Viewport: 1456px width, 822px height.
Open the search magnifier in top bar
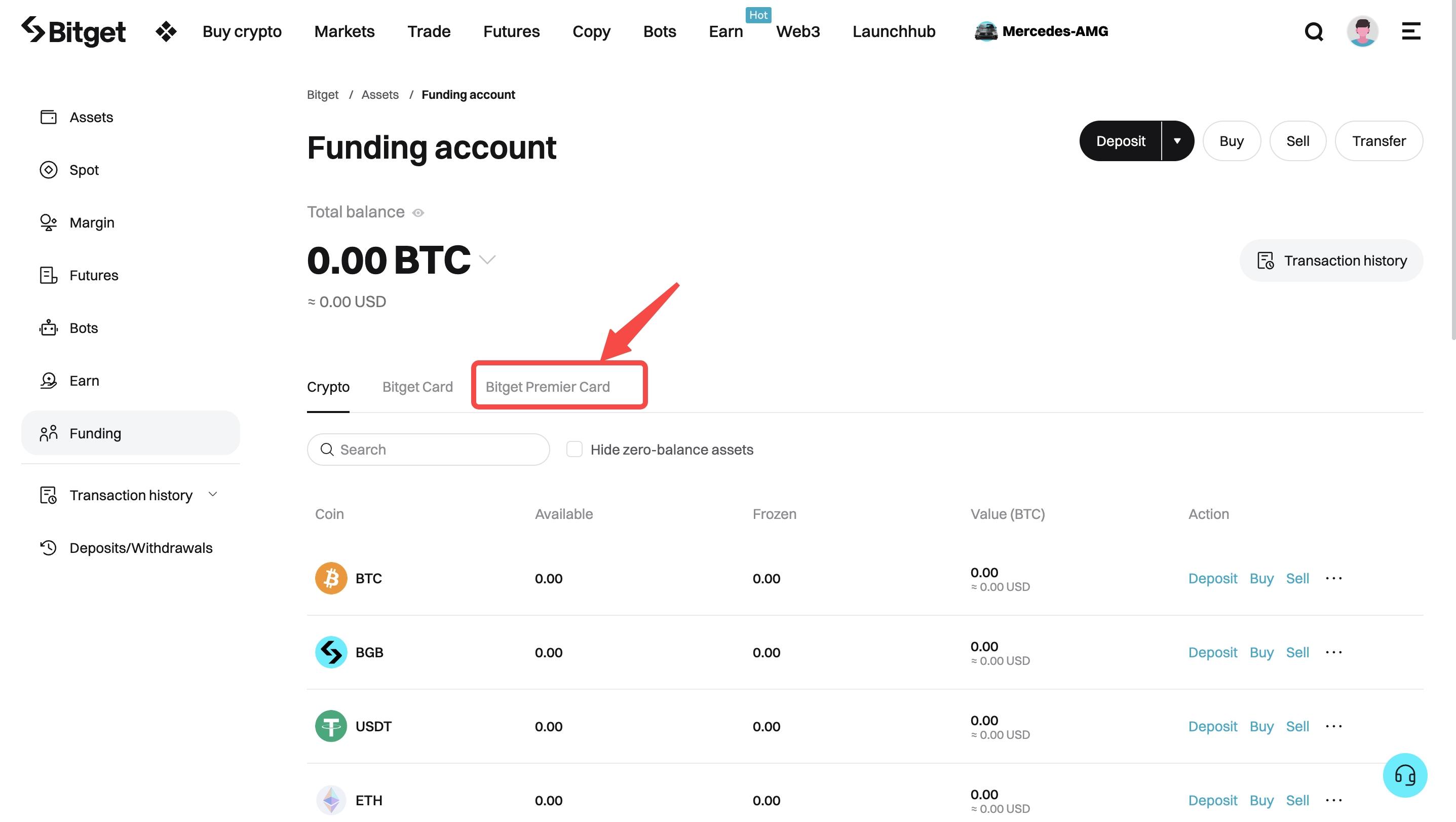pyautogui.click(x=1314, y=31)
